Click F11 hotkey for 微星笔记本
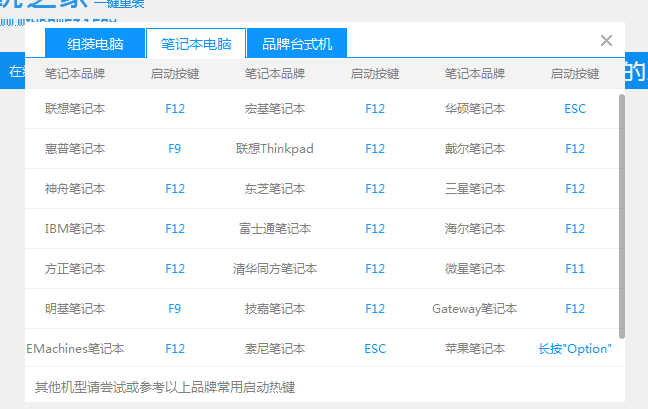The height and width of the screenshot is (409, 648). 575,269
